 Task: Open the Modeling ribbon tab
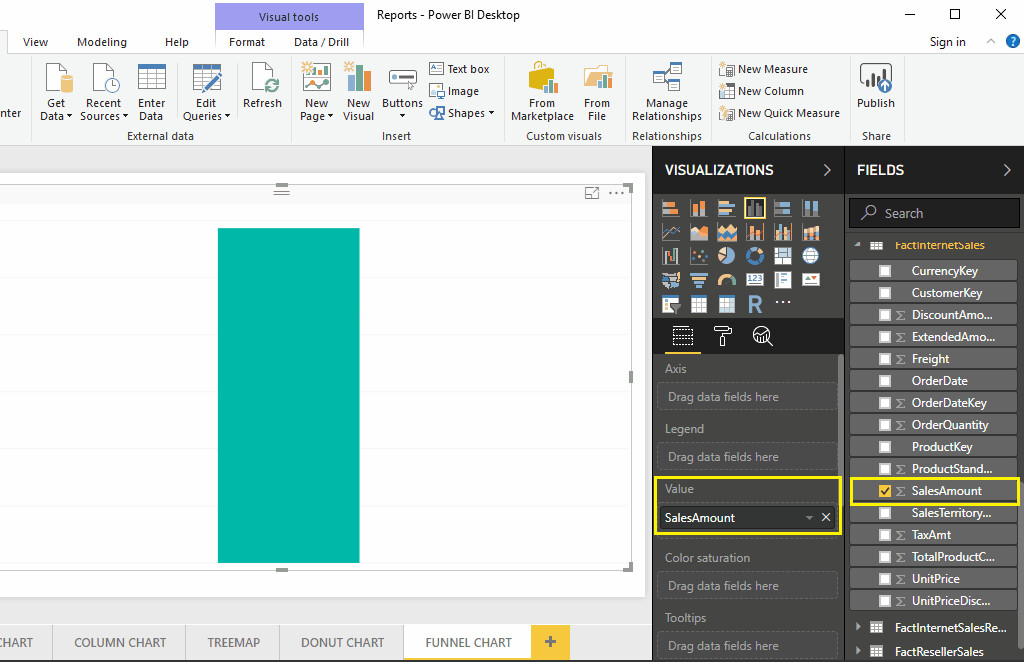pyautogui.click(x=102, y=42)
